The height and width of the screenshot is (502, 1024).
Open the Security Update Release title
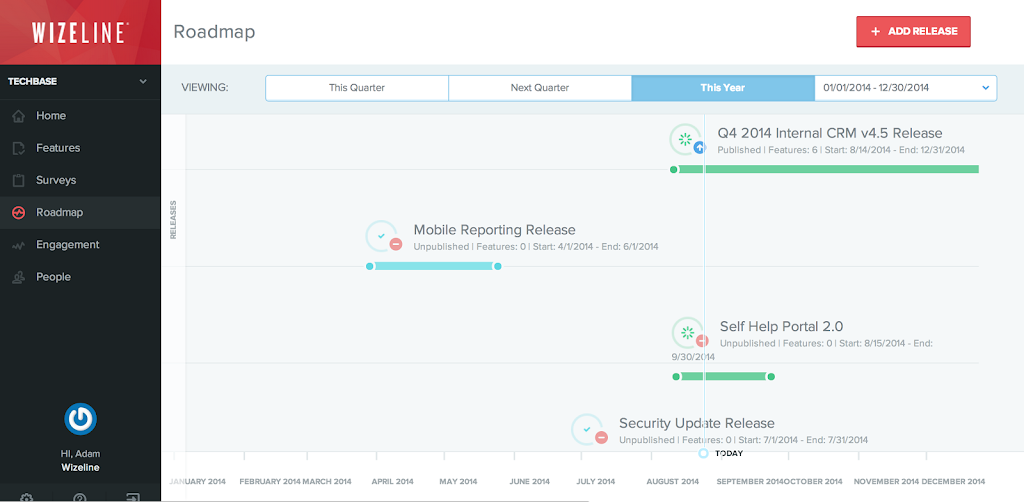(696, 423)
